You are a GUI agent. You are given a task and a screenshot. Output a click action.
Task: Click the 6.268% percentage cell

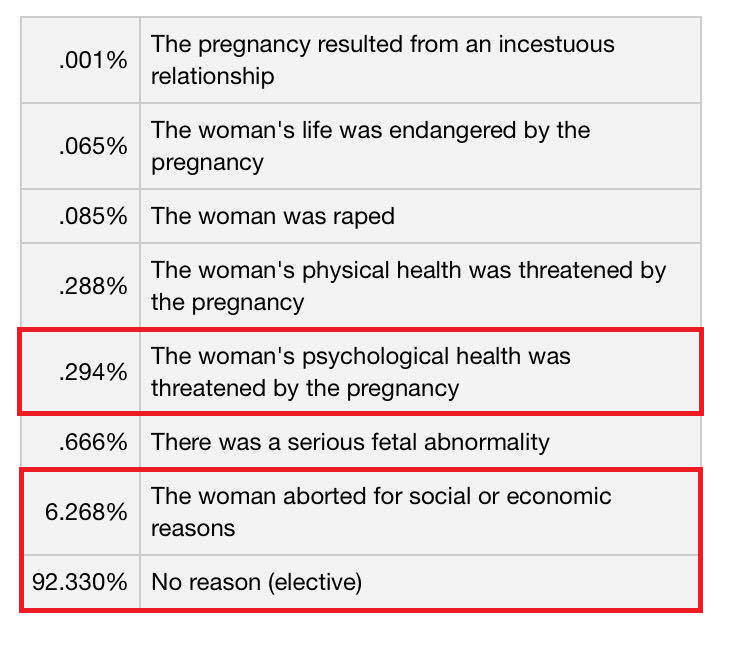(x=81, y=512)
